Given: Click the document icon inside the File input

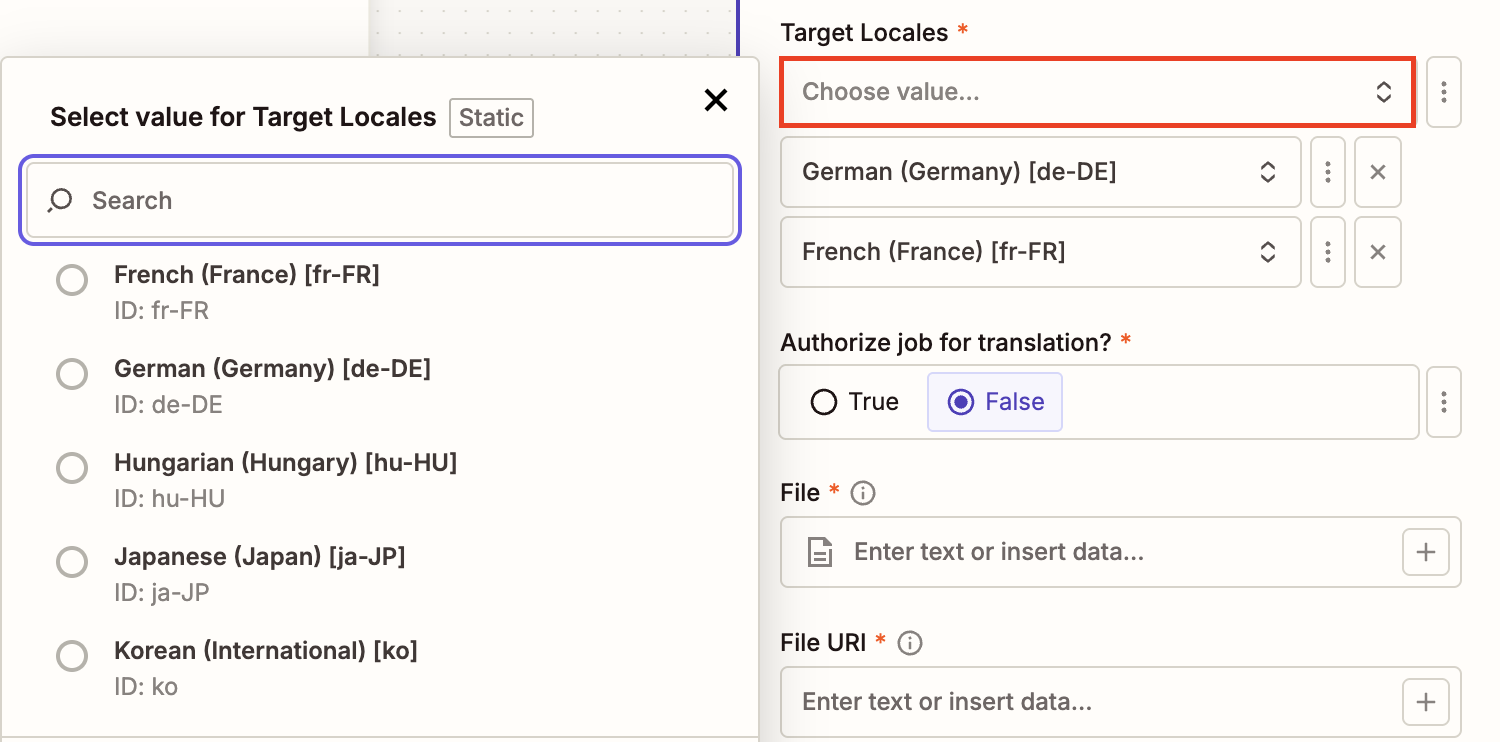Looking at the screenshot, I should pyautogui.click(x=820, y=551).
